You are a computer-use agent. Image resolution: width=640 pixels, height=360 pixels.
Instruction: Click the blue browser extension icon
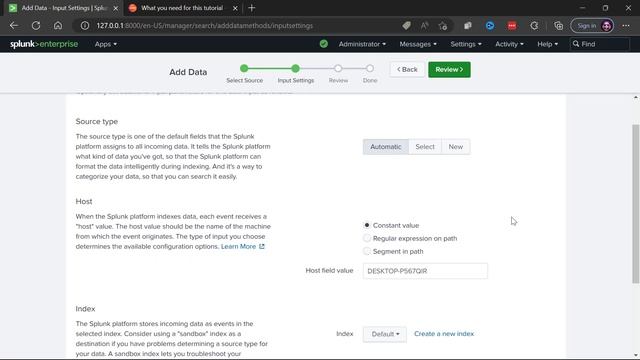tap(490, 26)
